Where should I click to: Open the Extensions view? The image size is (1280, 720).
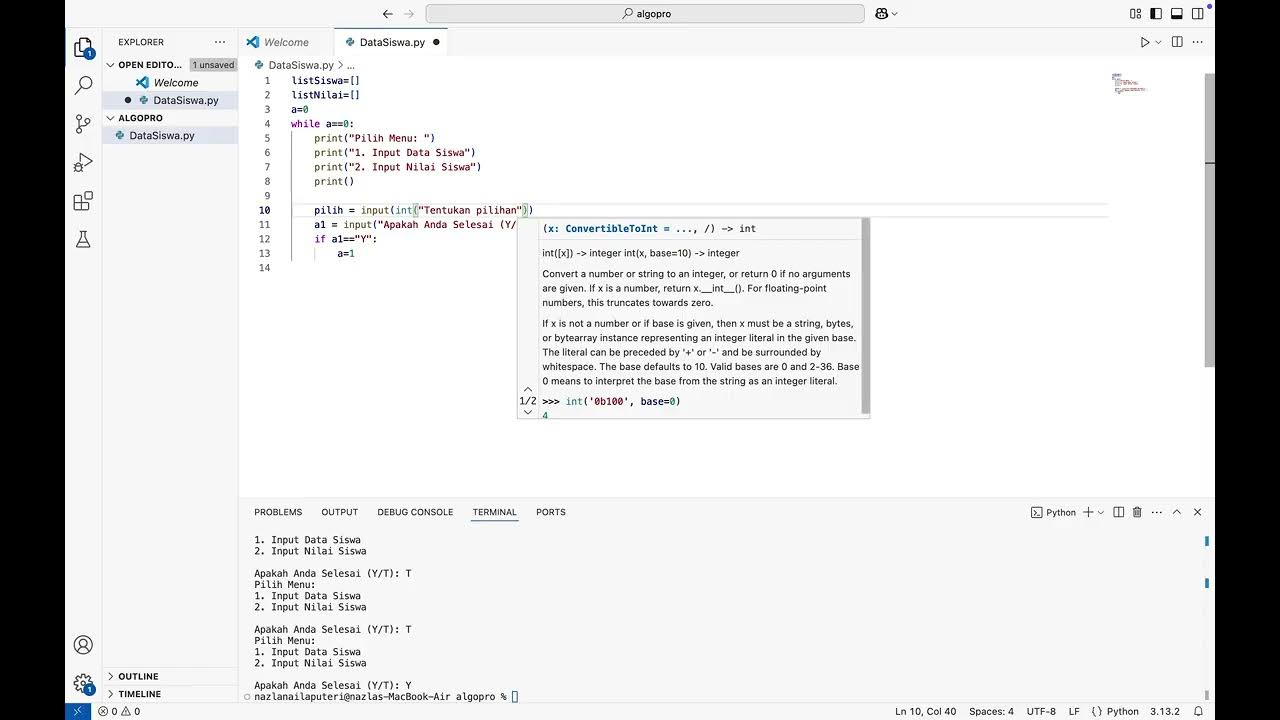[x=84, y=202]
